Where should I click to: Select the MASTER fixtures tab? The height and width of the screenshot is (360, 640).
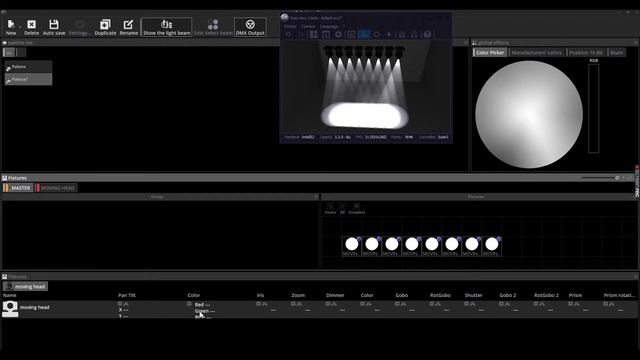tap(18, 188)
